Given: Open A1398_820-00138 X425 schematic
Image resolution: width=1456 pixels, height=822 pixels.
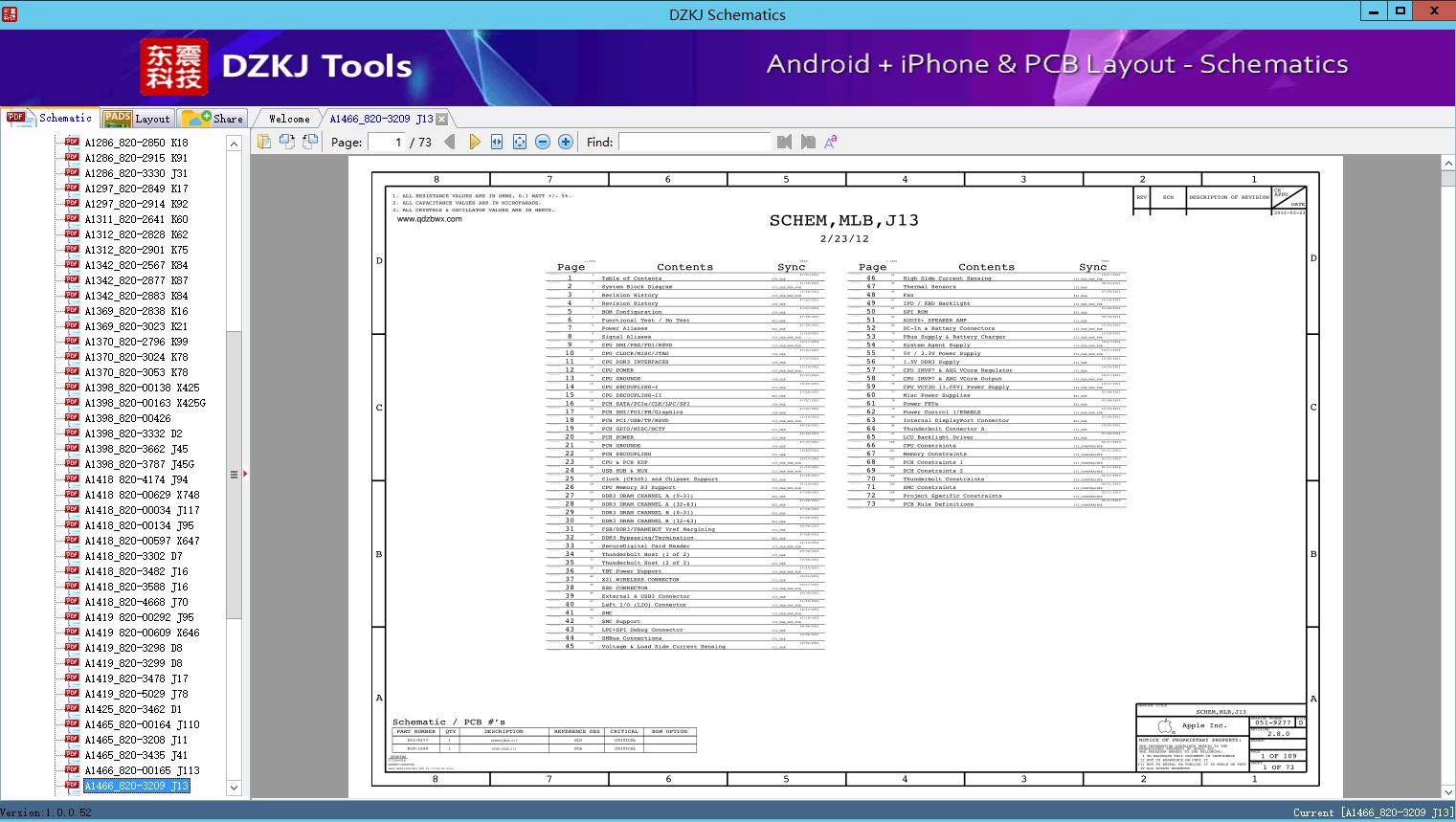Looking at the screenshot, I should click(x=142, y=388).
